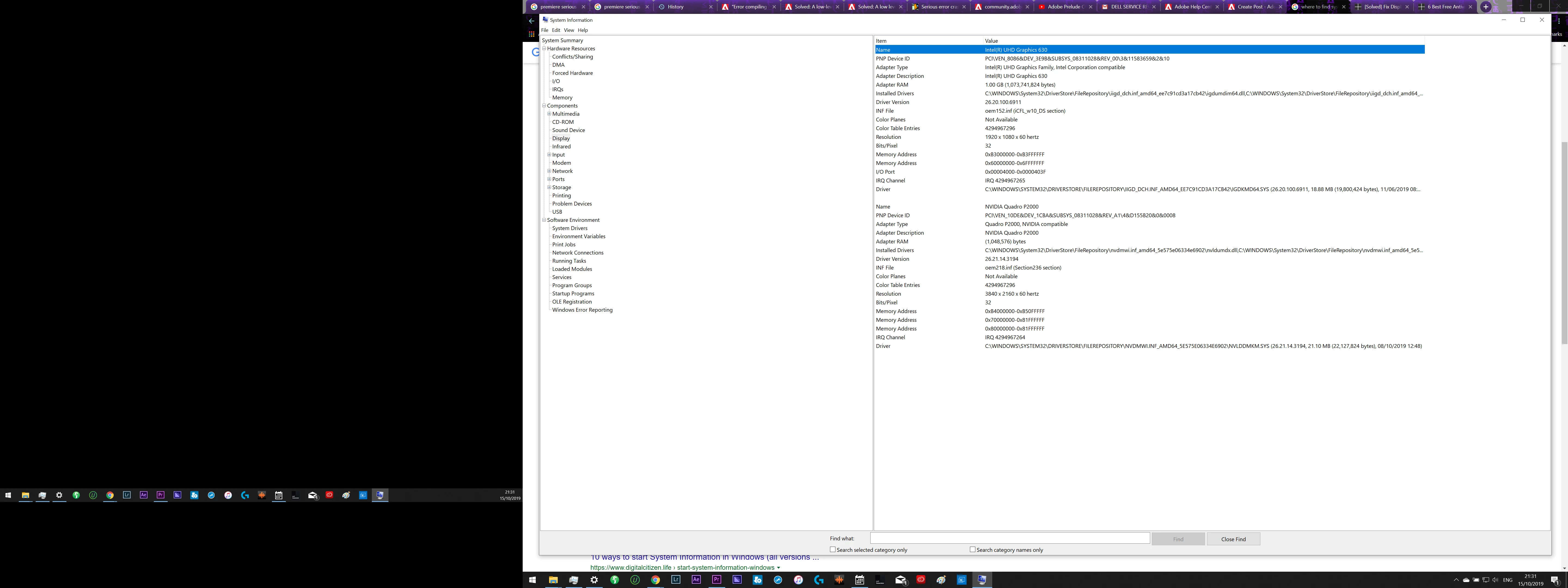Image resolution: width=1568 pixels, height=588 pixels.
Task: Expand the Multimedia tree node
Action: coord(549,114)
